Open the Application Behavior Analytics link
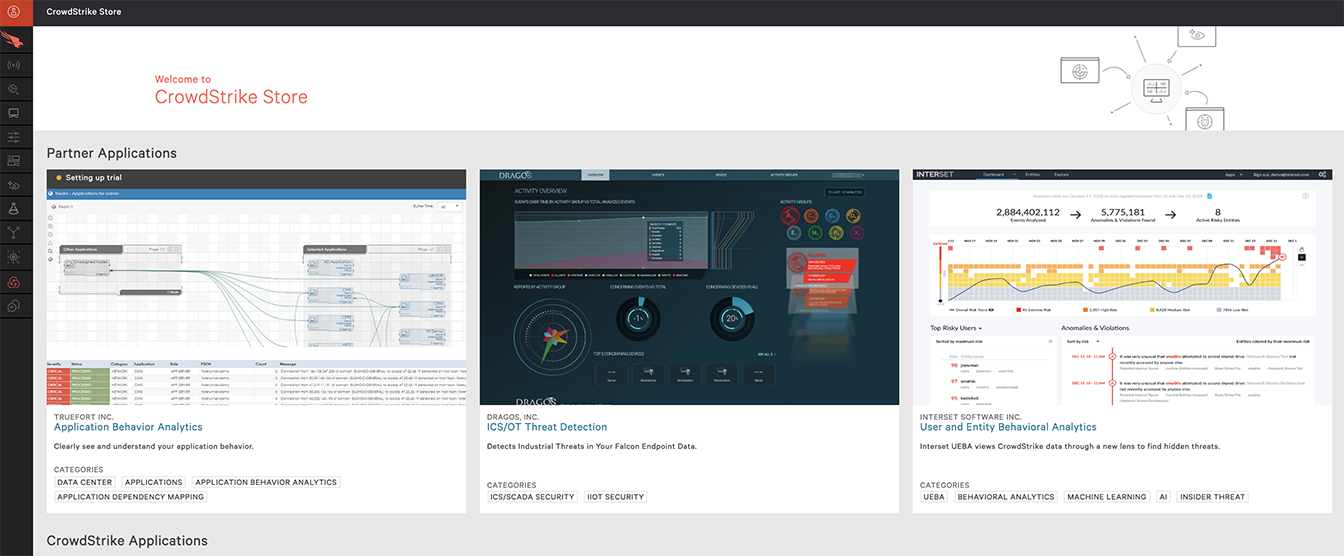This screenshot has width=1344, height=556. point(128,427)
